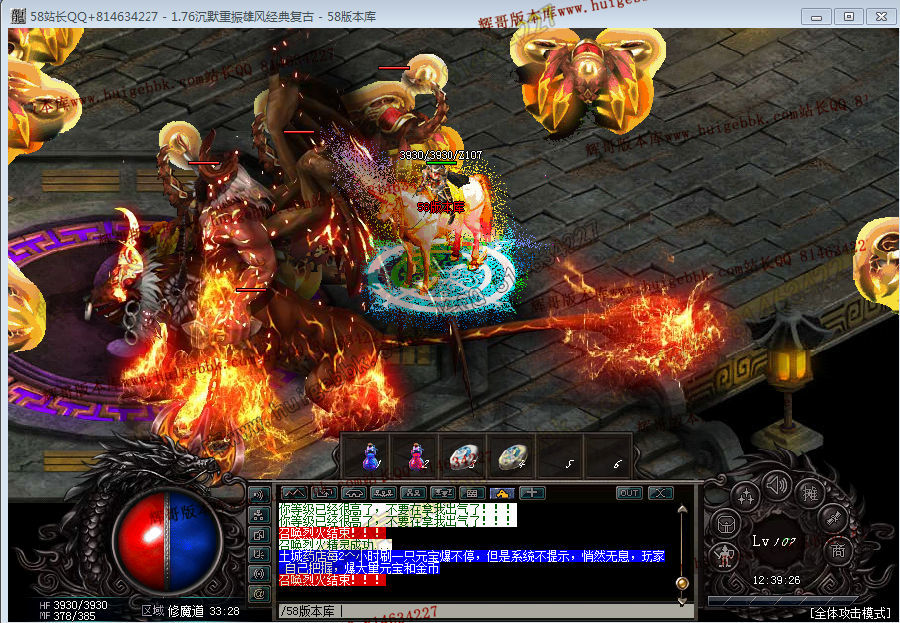Open the skills sparkle icon button
This screenshot has width=900, height=623.
[x=746, y=496]
